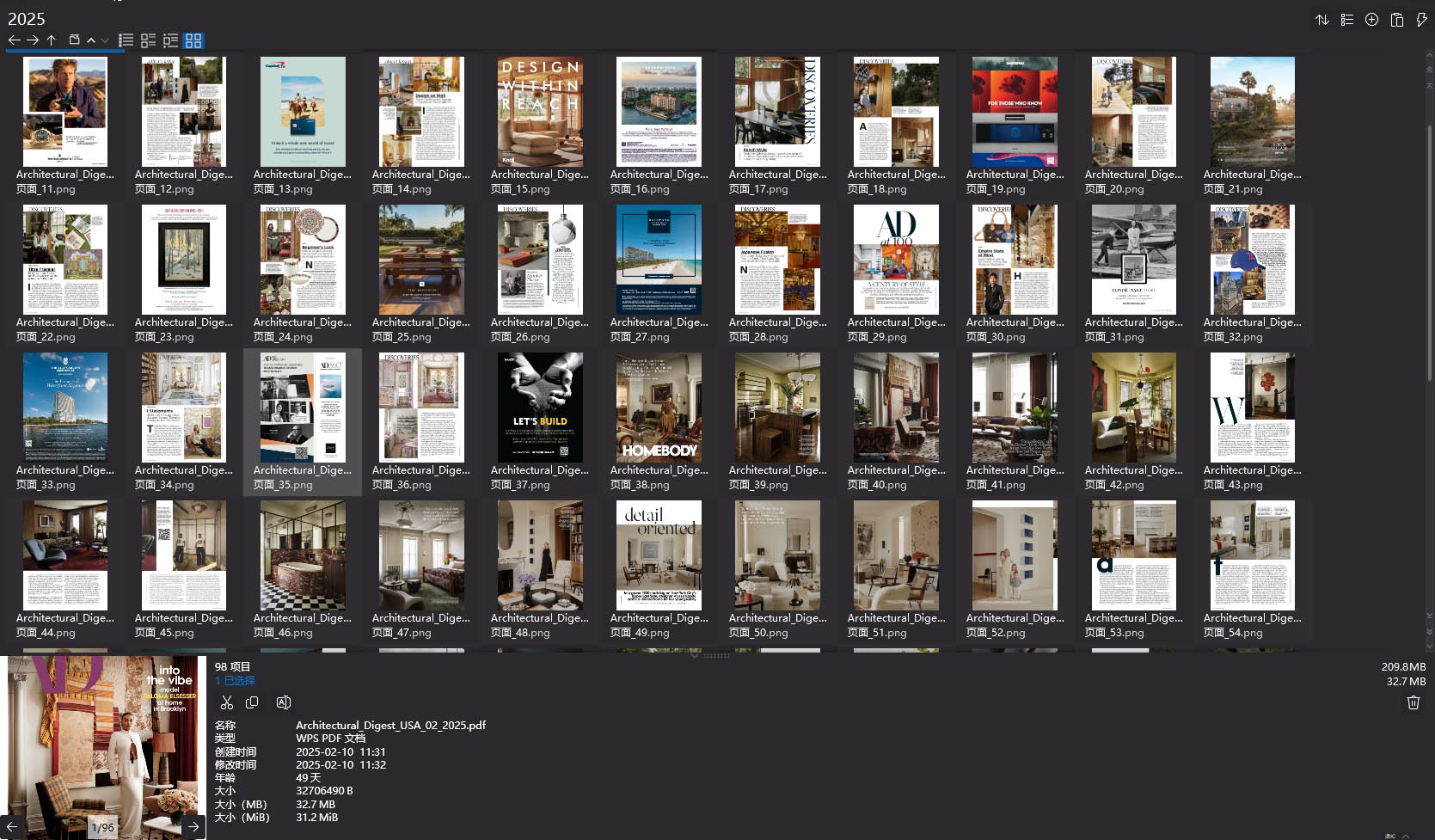The image size is (1435, 840).
Task: Click the lightning quick-actions icon
Action: point(1421,19)
